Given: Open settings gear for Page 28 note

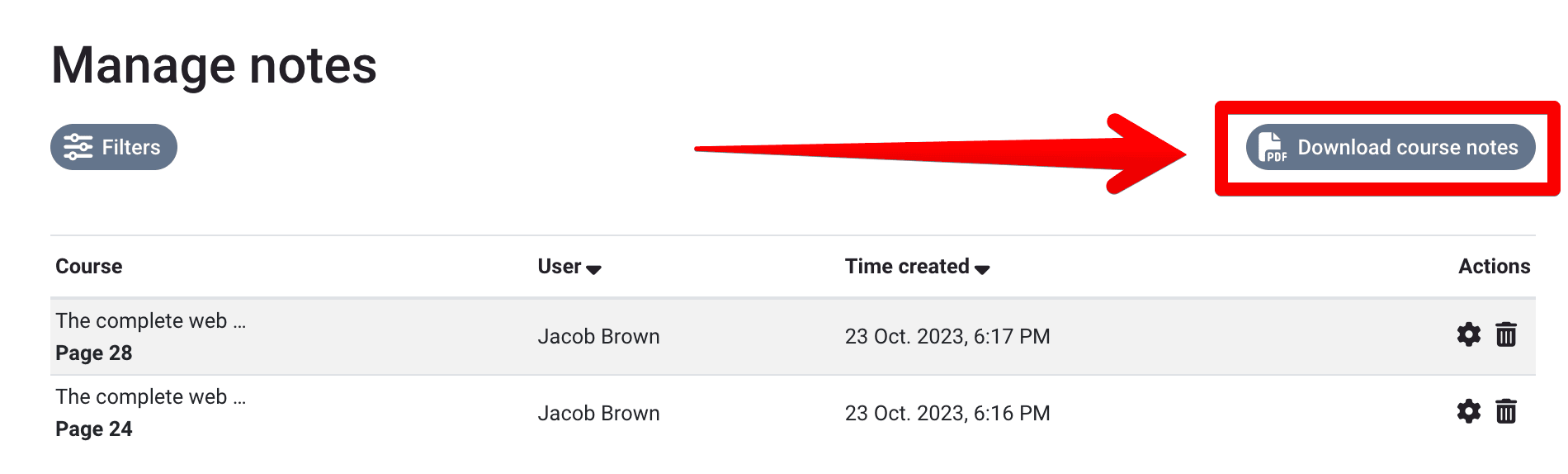Looking at the screenshot, I should [1468, 334].
